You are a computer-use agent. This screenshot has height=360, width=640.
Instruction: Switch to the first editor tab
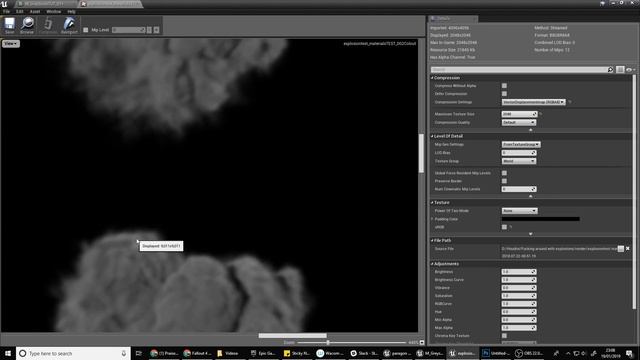coord(45,4)
